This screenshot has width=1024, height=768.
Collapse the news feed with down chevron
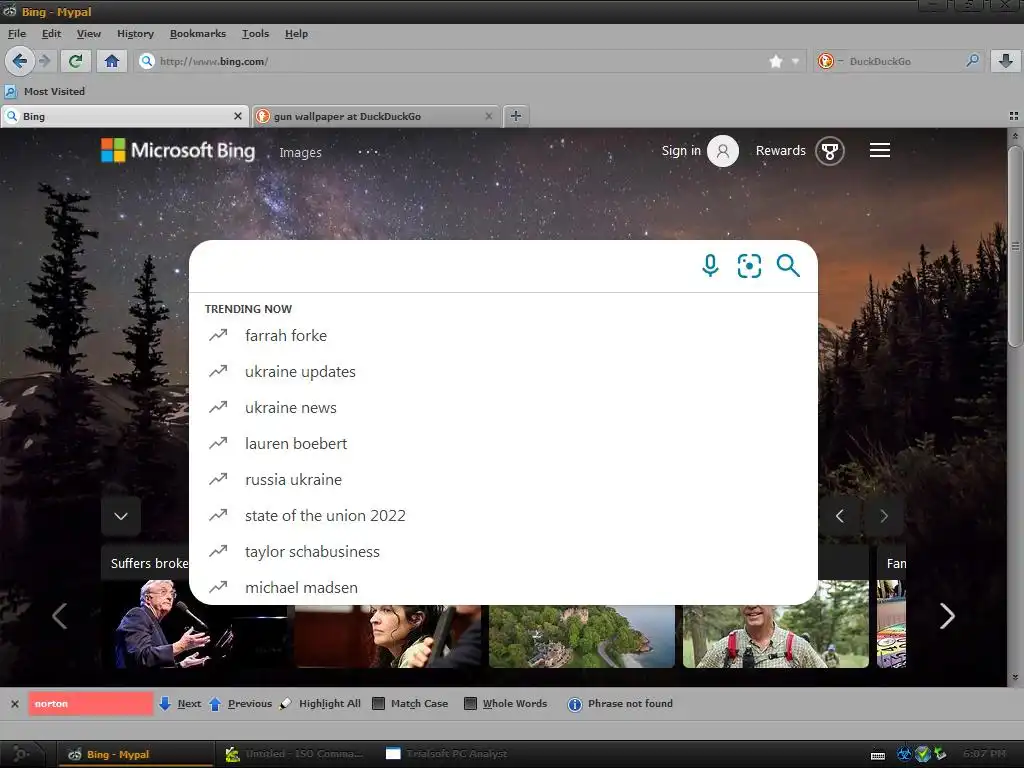121,516
